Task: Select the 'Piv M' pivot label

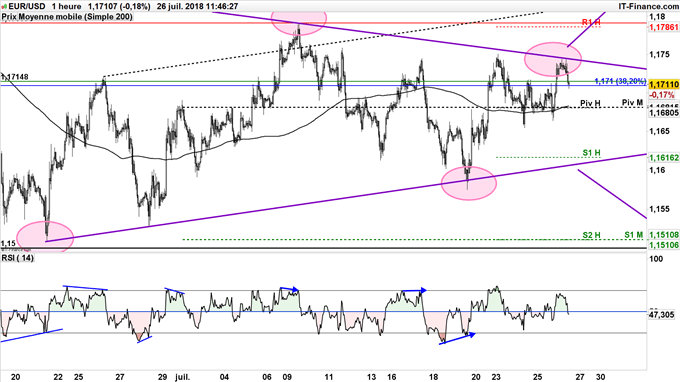Action: coord(632,102)
